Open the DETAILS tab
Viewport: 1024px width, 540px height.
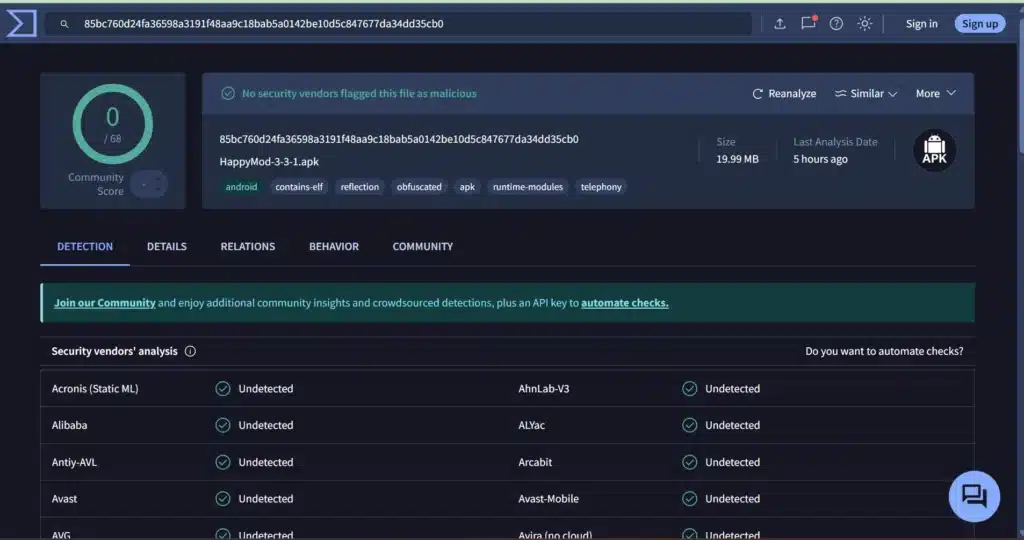(x=167, y=247)
